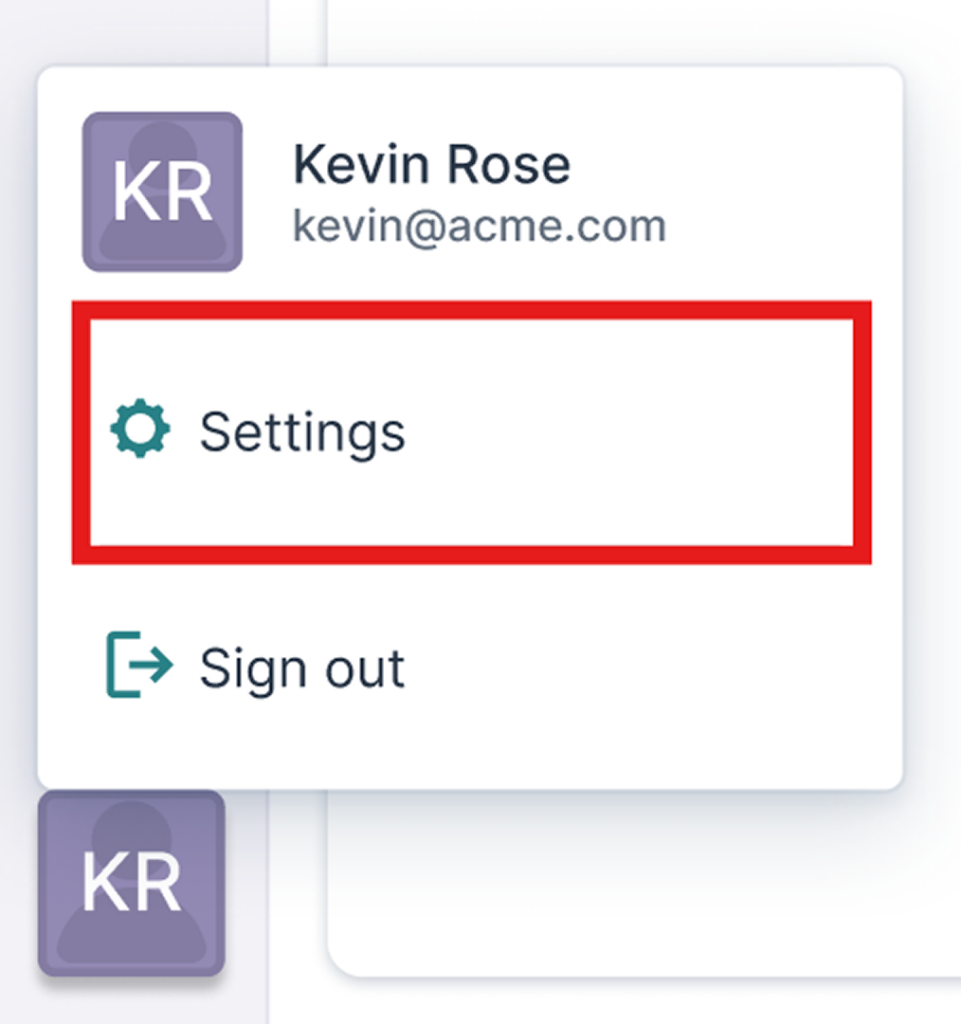The width and height of the screenshot is (961, 1024).
Task: Click the letters KR on the sidebar avatar
Action: click(131, 885)
